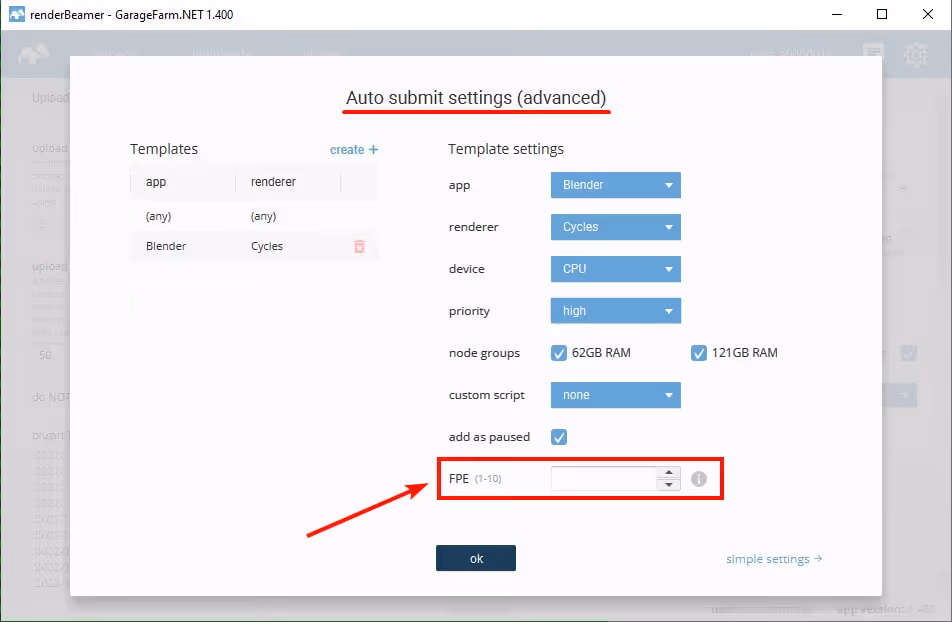Open the device dropdown showing CPU
The width and height of the screenshot is (952, 622).
[x=615, y=269]
